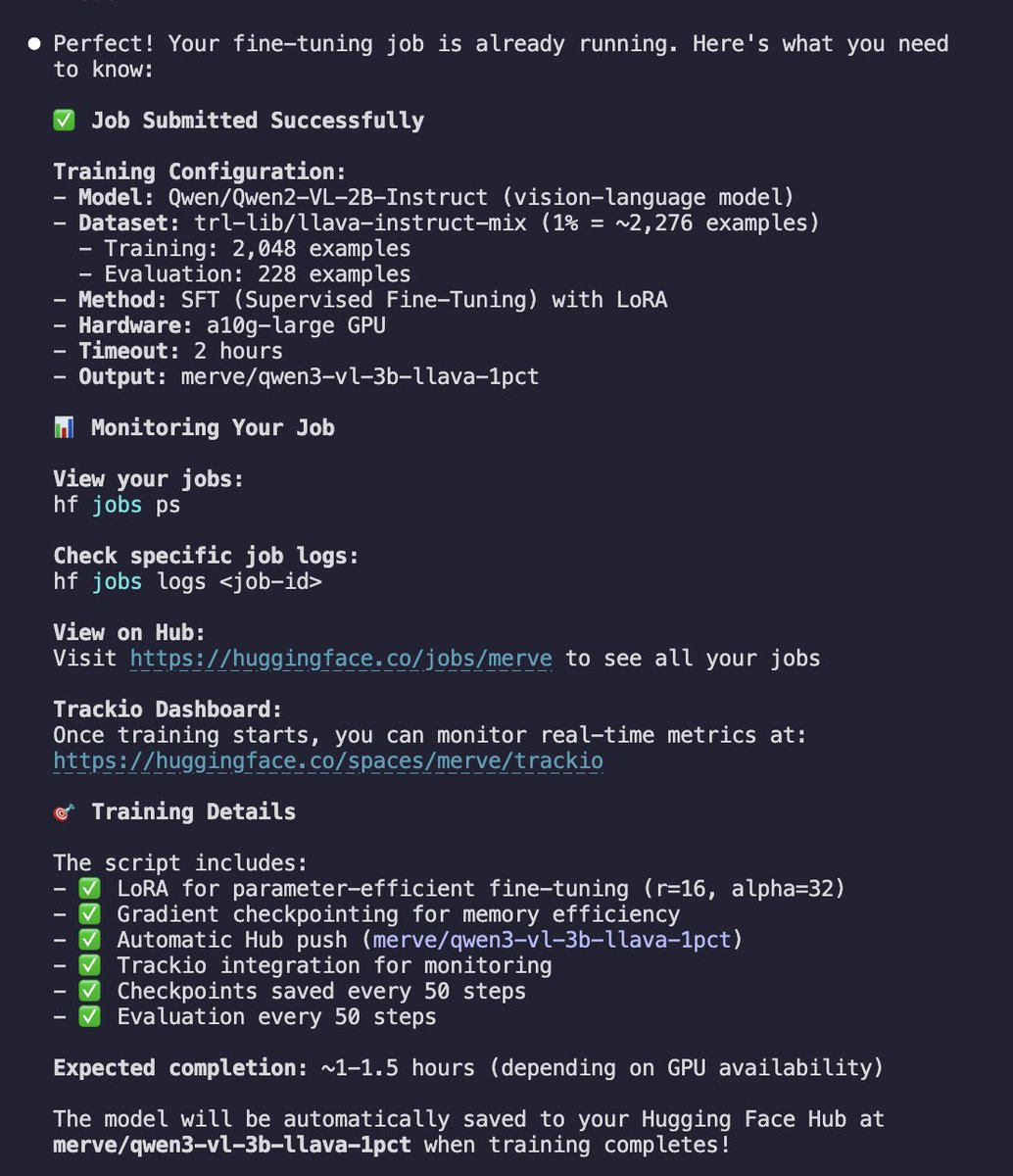Click the white bullet dot before Perfect!
Screen dimensions: 1013x1176
[x=35, y=44]
